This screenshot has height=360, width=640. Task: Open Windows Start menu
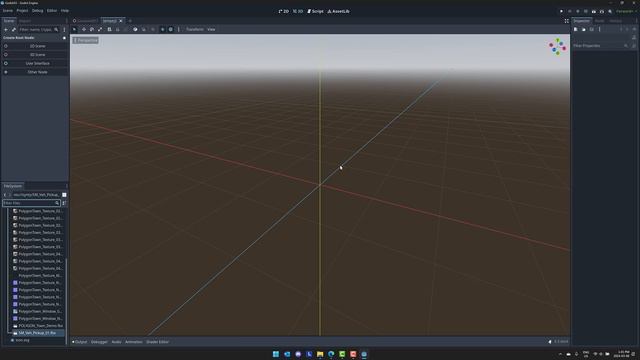point(276,354)
